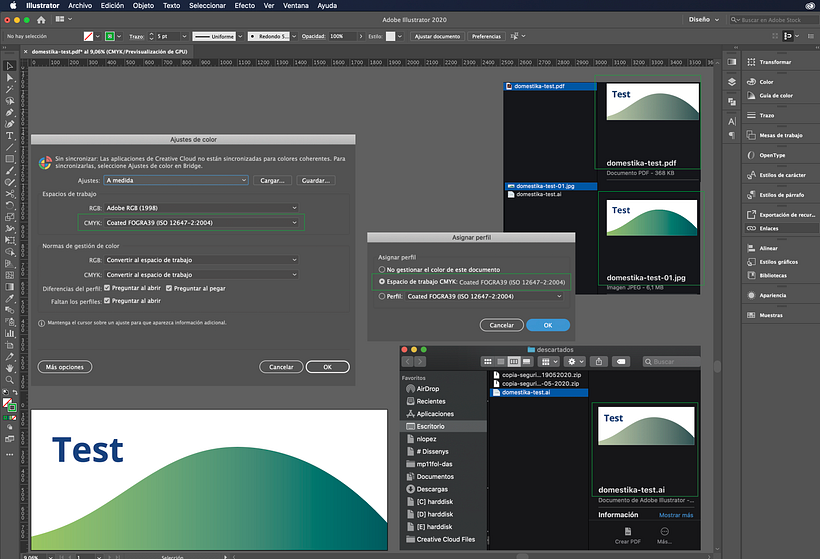Open the RGB color management policy dropdown
This screenshot has height=559, width=820.
(201, 260)
